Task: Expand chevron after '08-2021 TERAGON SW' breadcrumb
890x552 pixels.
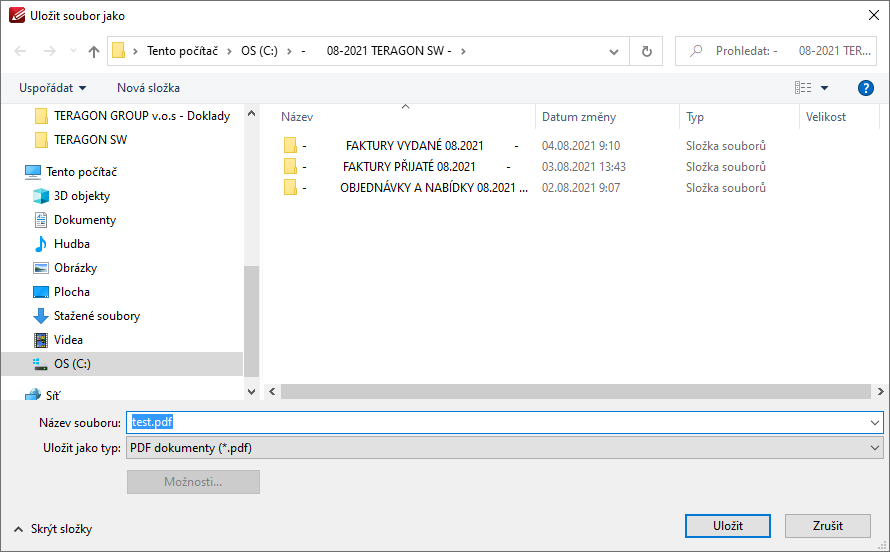Action: tap(463, 51)
